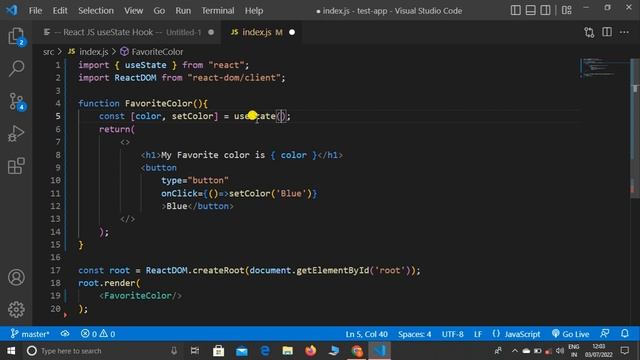Click the VS Code taskbar icon

[x=380, y=351]
